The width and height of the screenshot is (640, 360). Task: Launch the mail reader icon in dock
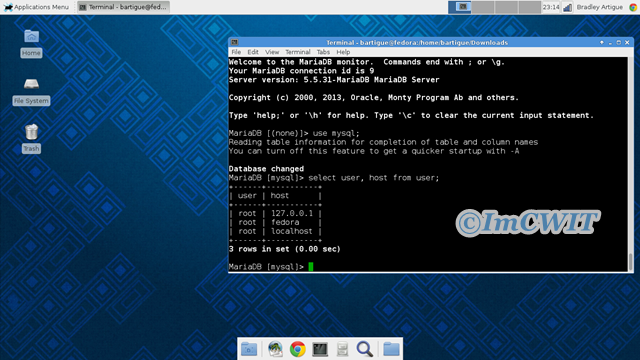pos(276,349)
